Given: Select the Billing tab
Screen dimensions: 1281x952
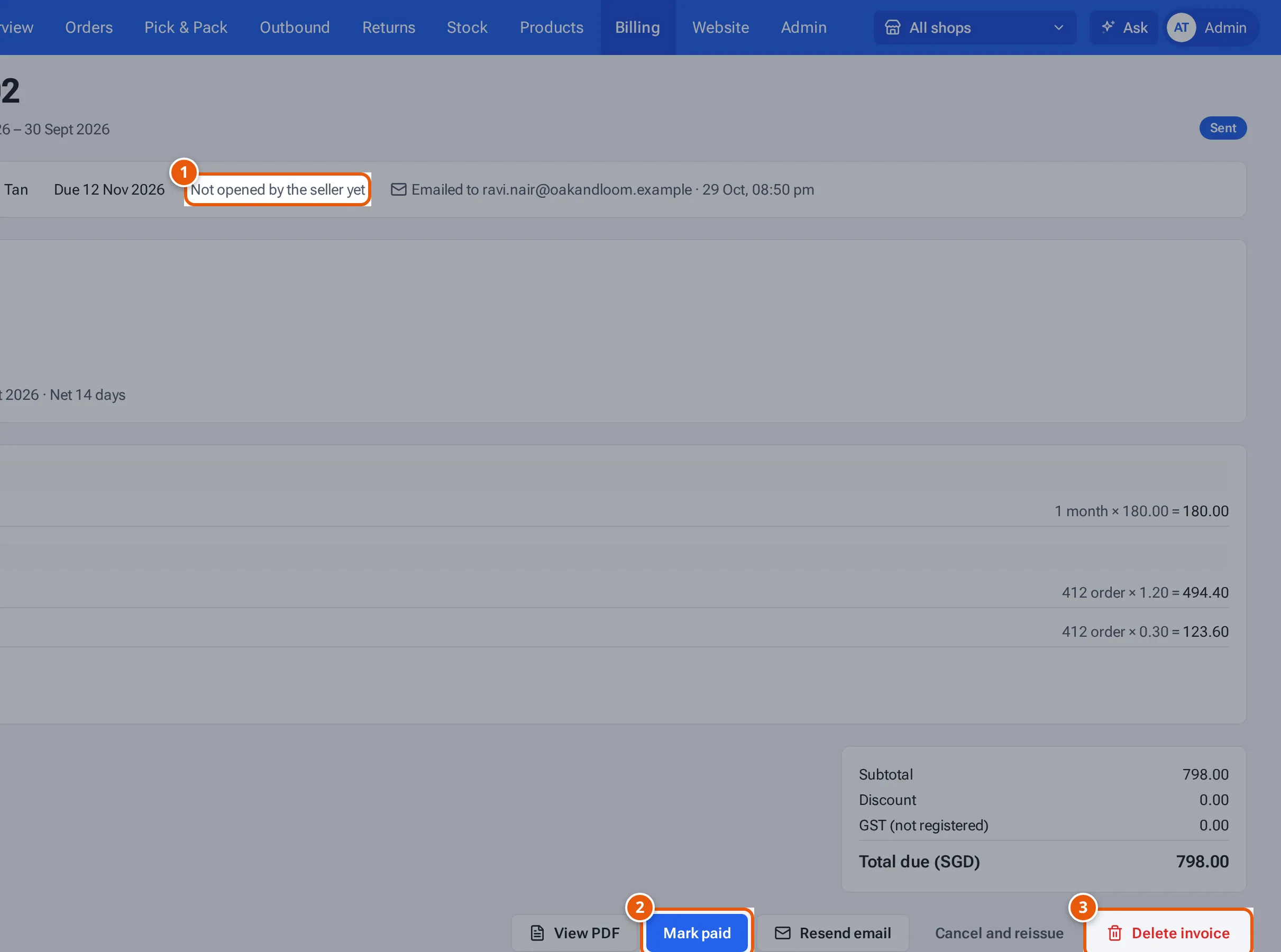Looking at the screenshot, I should click(637, 27).
